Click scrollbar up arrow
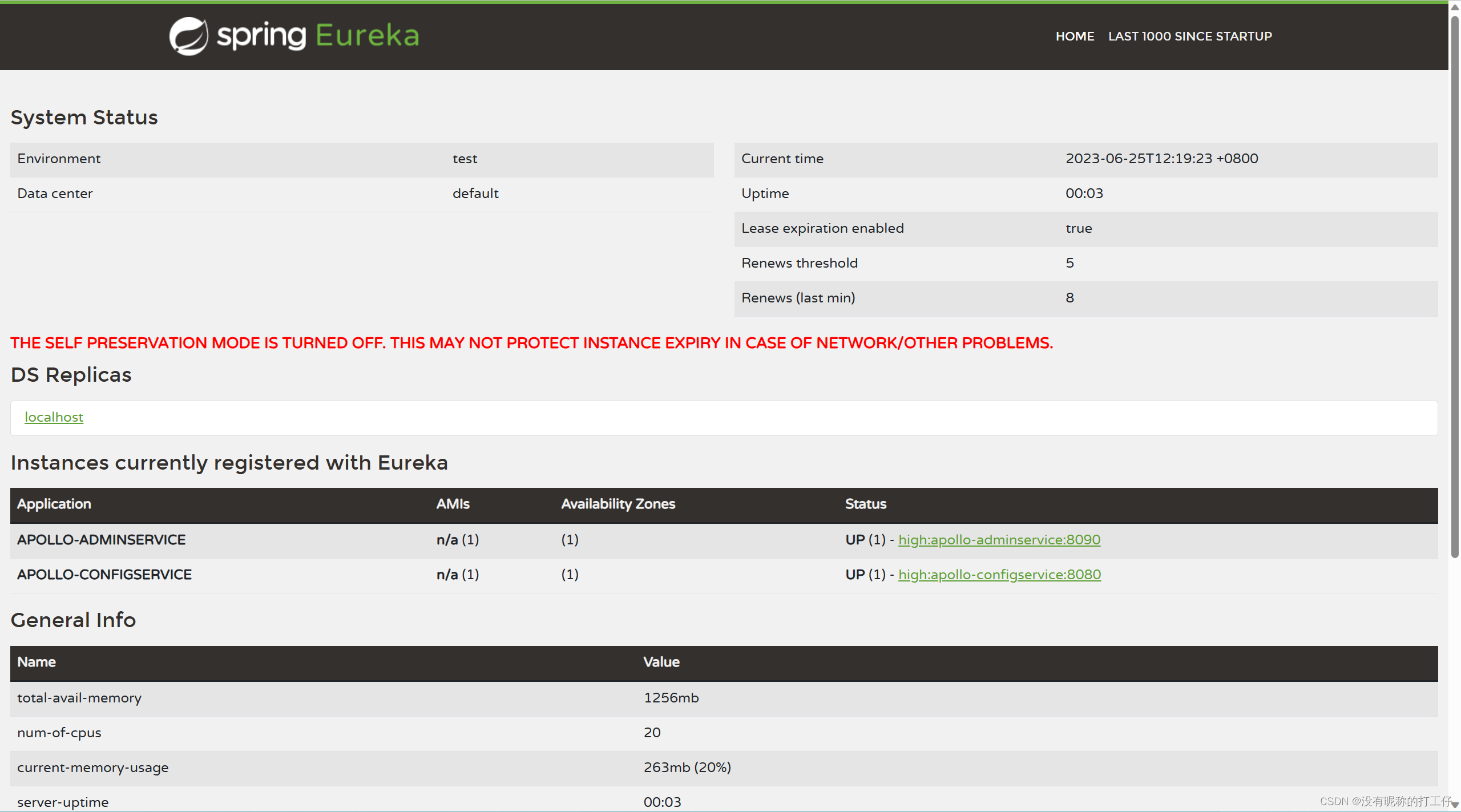Viewport: 1461px width, 812px height. 1455,7
